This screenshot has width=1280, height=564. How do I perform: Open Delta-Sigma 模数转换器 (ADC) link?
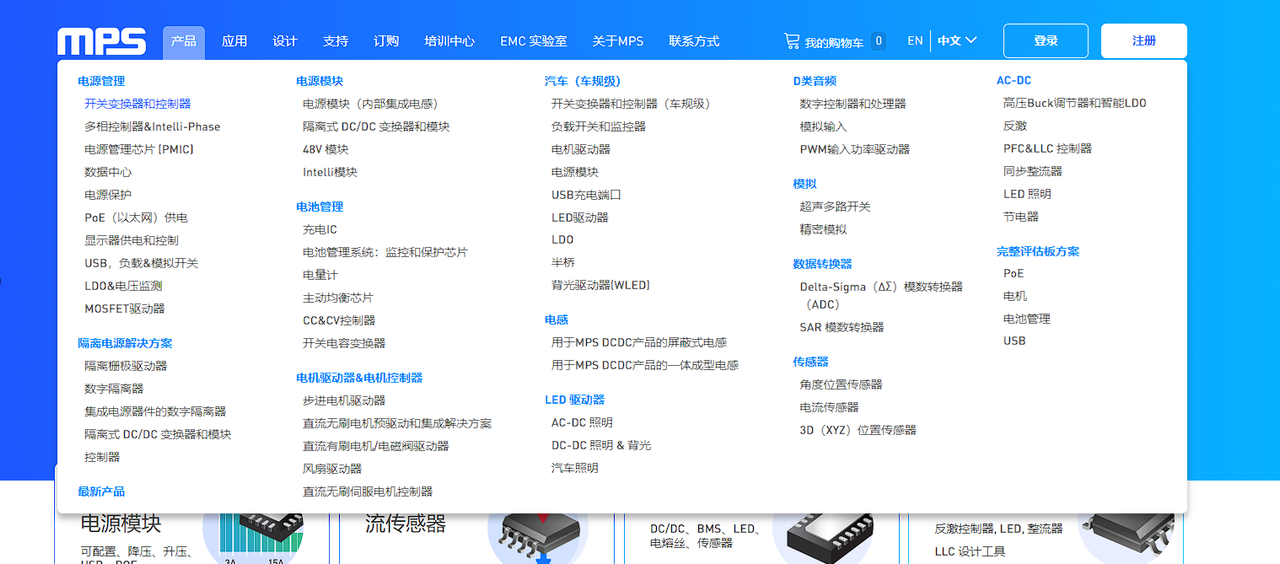881,295
